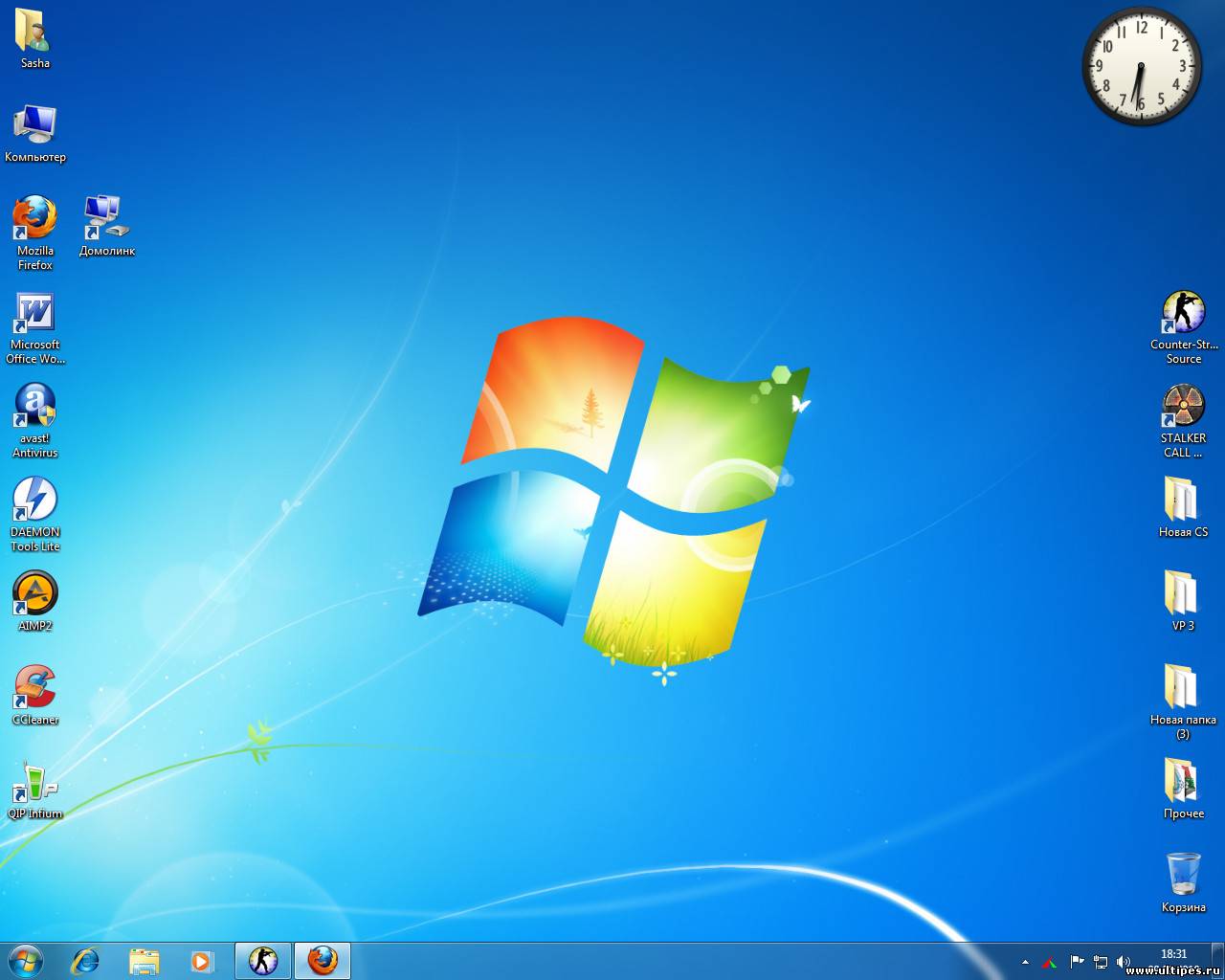
Task: Click the Компьютер desktop icon
Action: pos(35,125)
